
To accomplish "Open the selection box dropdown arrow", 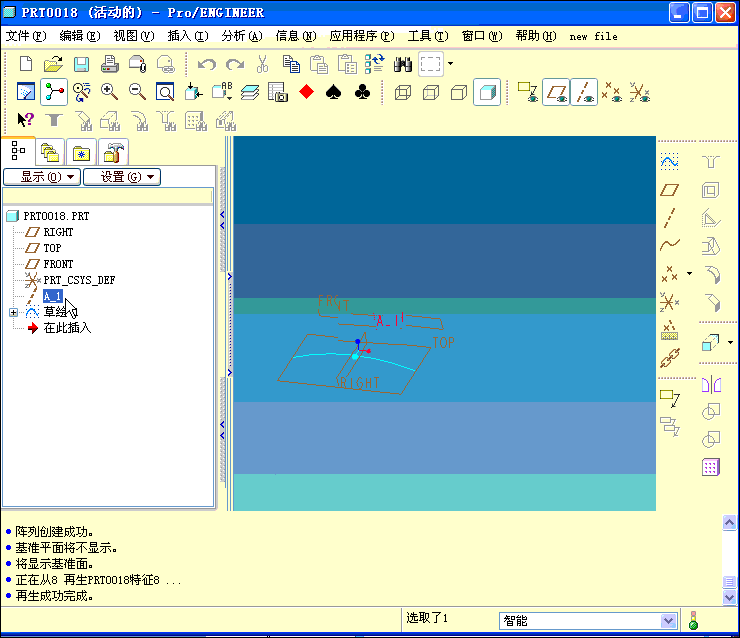I will pyautogui.click(x=451, y=64).
